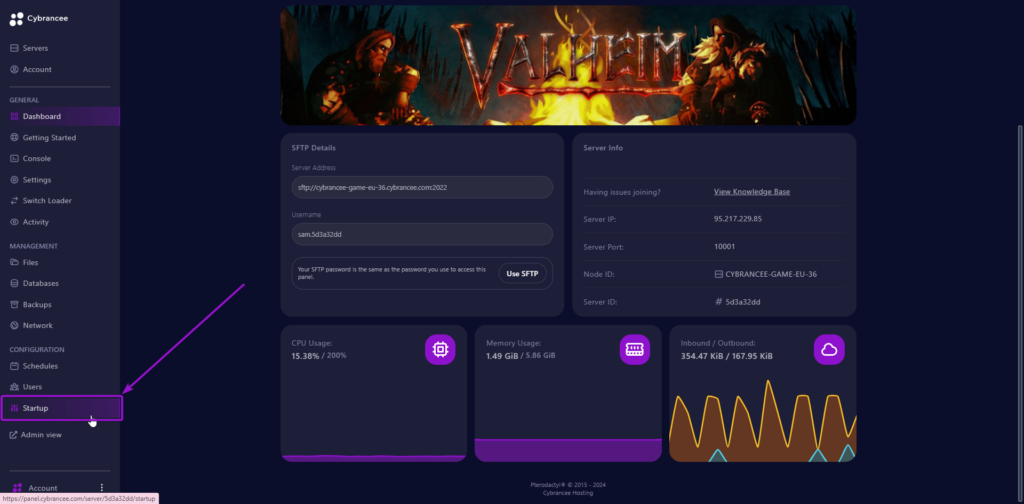
Task: Click the CPU Usage 15.38% value
Action: pos(305,356)
